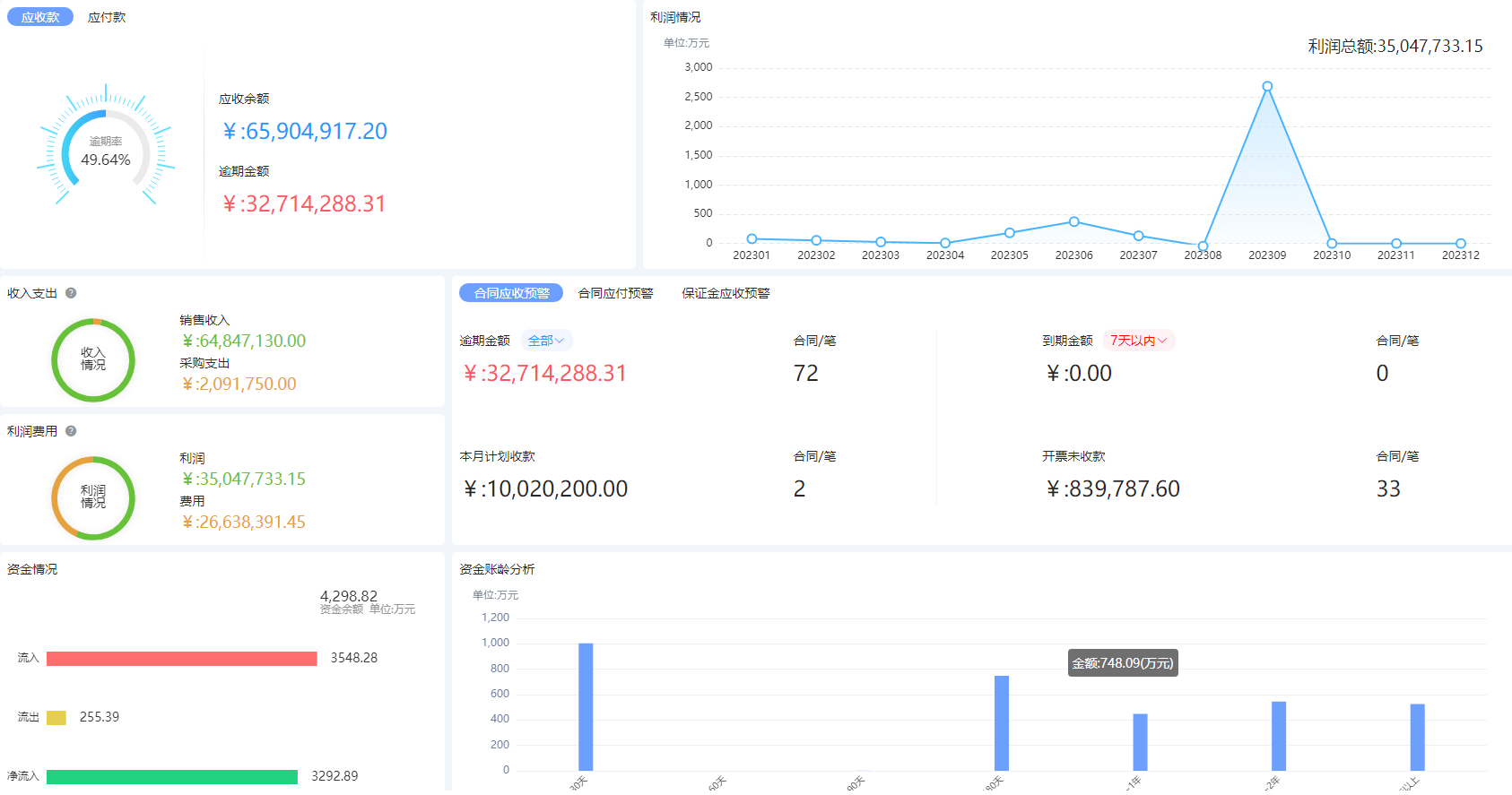Open the 7天以内 dropdown beside 到期金额
The height and width of the screenshot is (795, 1512).
1139,341
